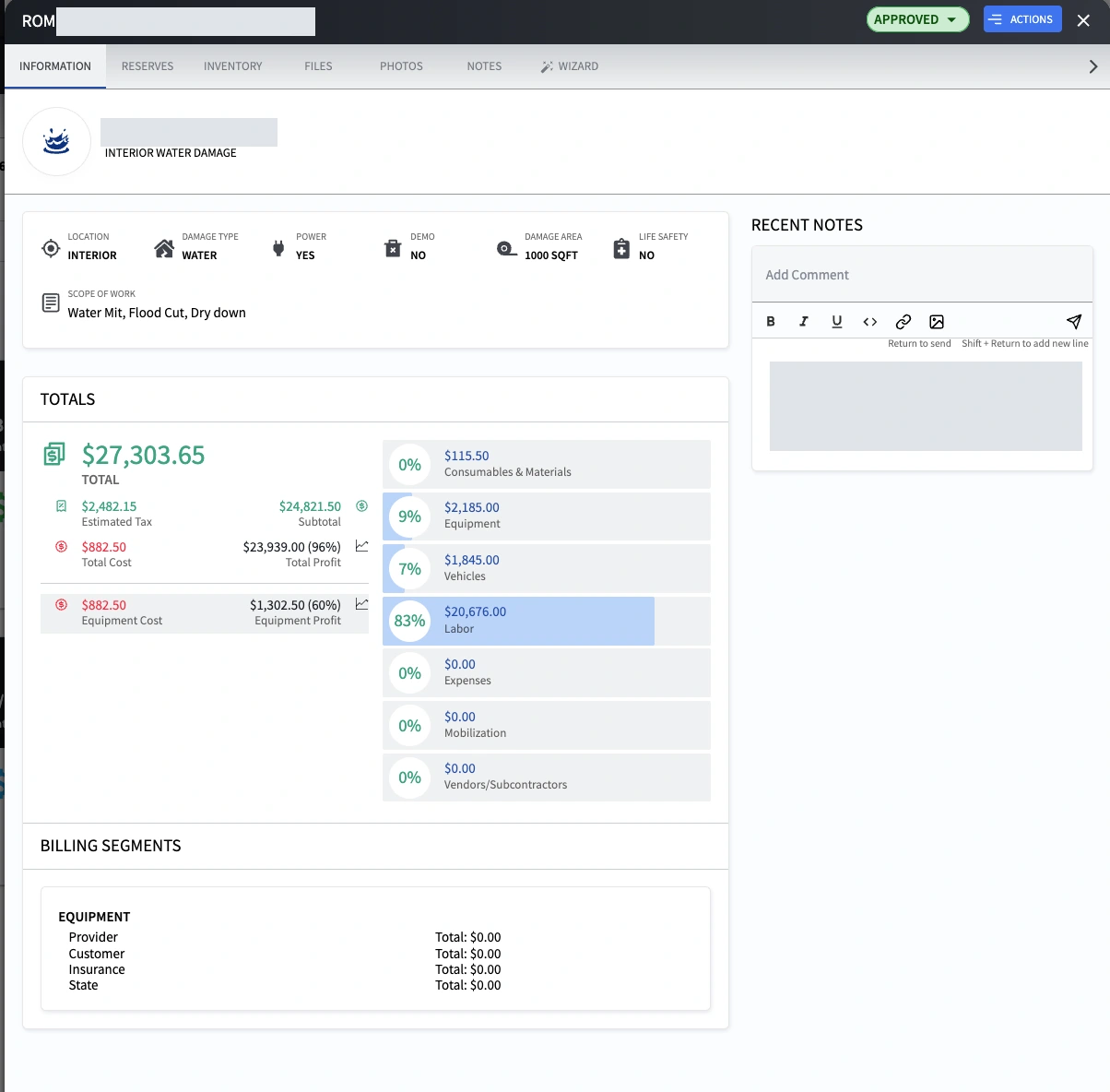The image size is (1110, 1092).
Task: Click the $0.00 Expenses amount
Action: 460,664
